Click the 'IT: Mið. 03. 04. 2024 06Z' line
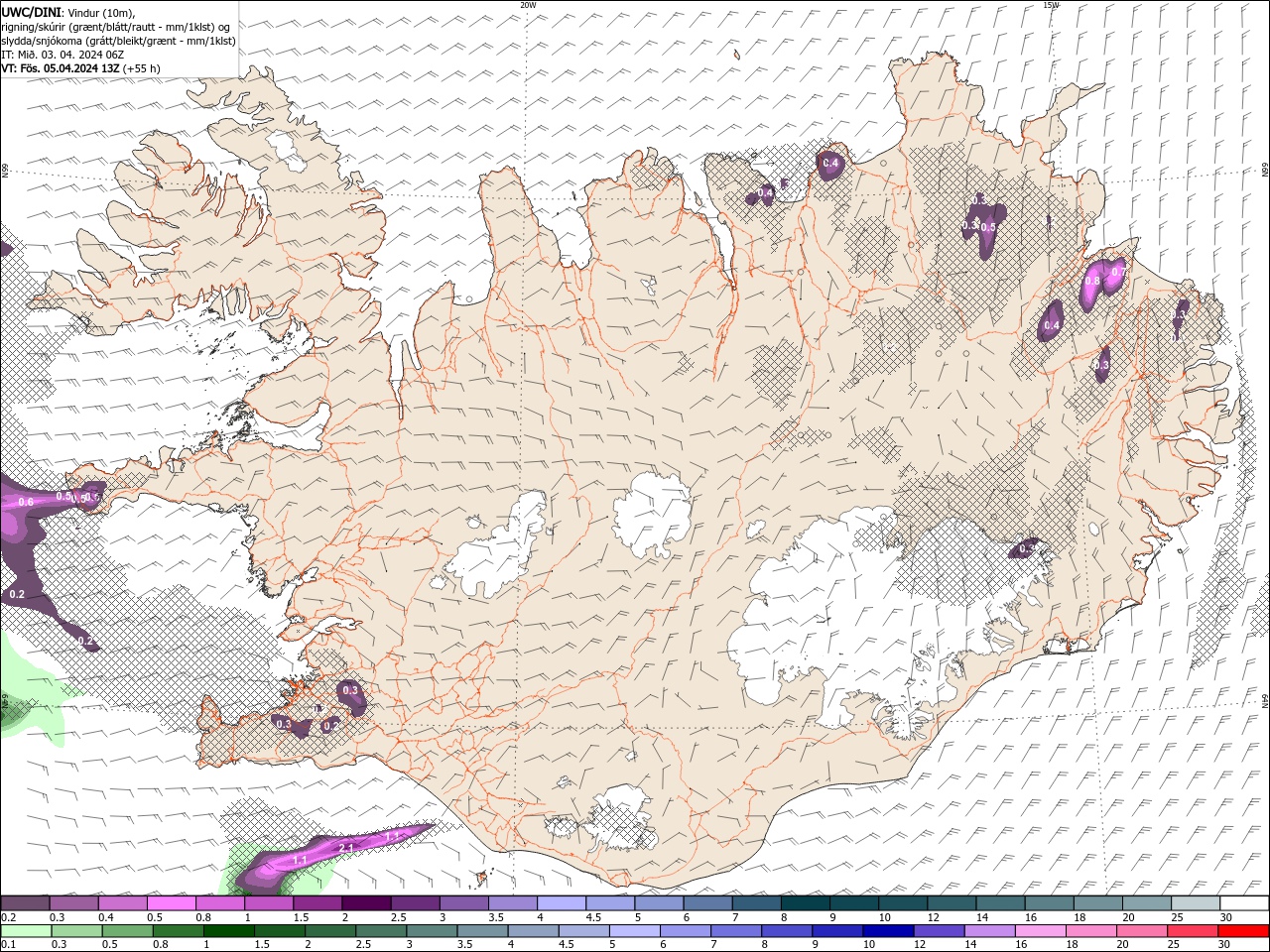 tap(62, 55)
